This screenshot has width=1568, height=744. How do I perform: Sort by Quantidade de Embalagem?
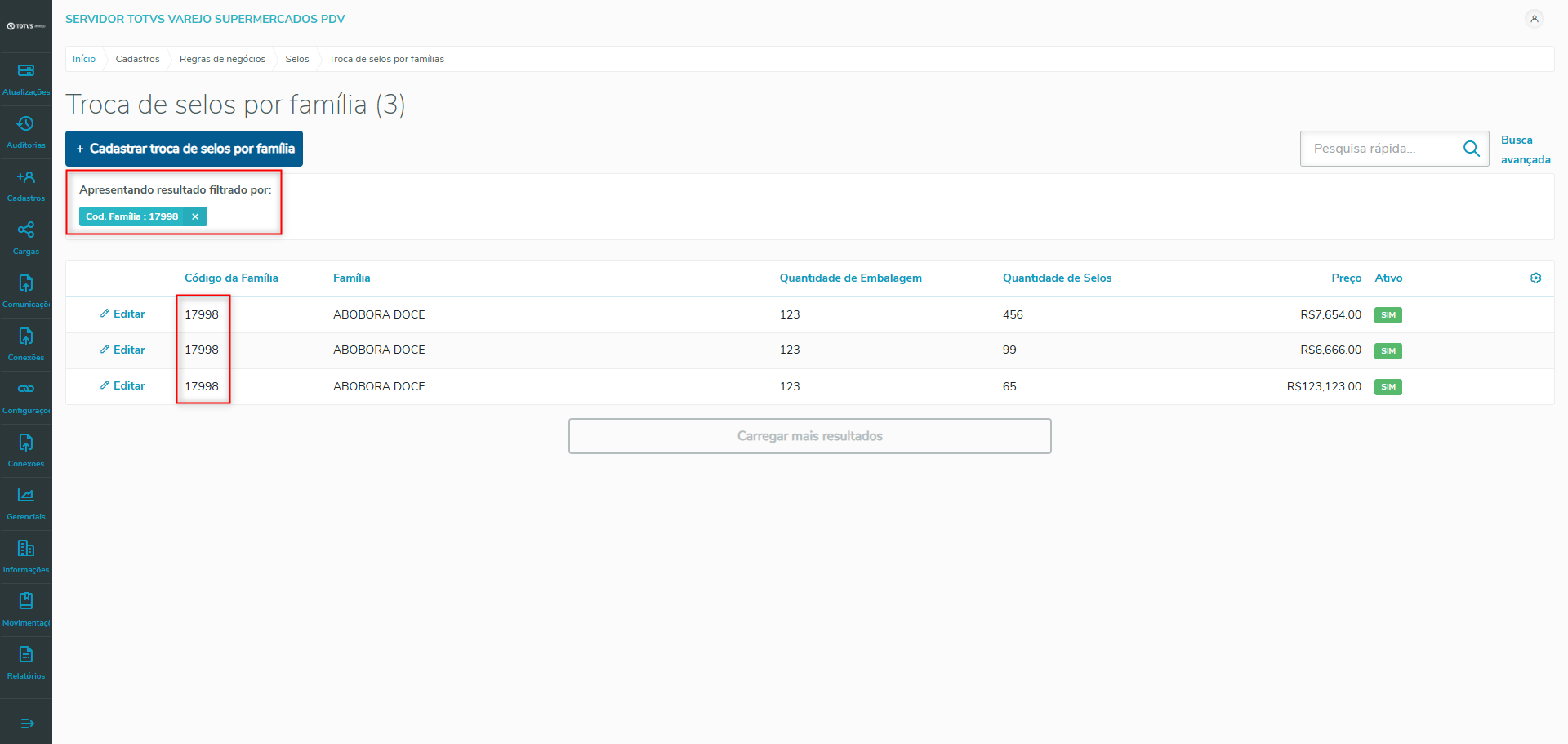pos(851,278)
